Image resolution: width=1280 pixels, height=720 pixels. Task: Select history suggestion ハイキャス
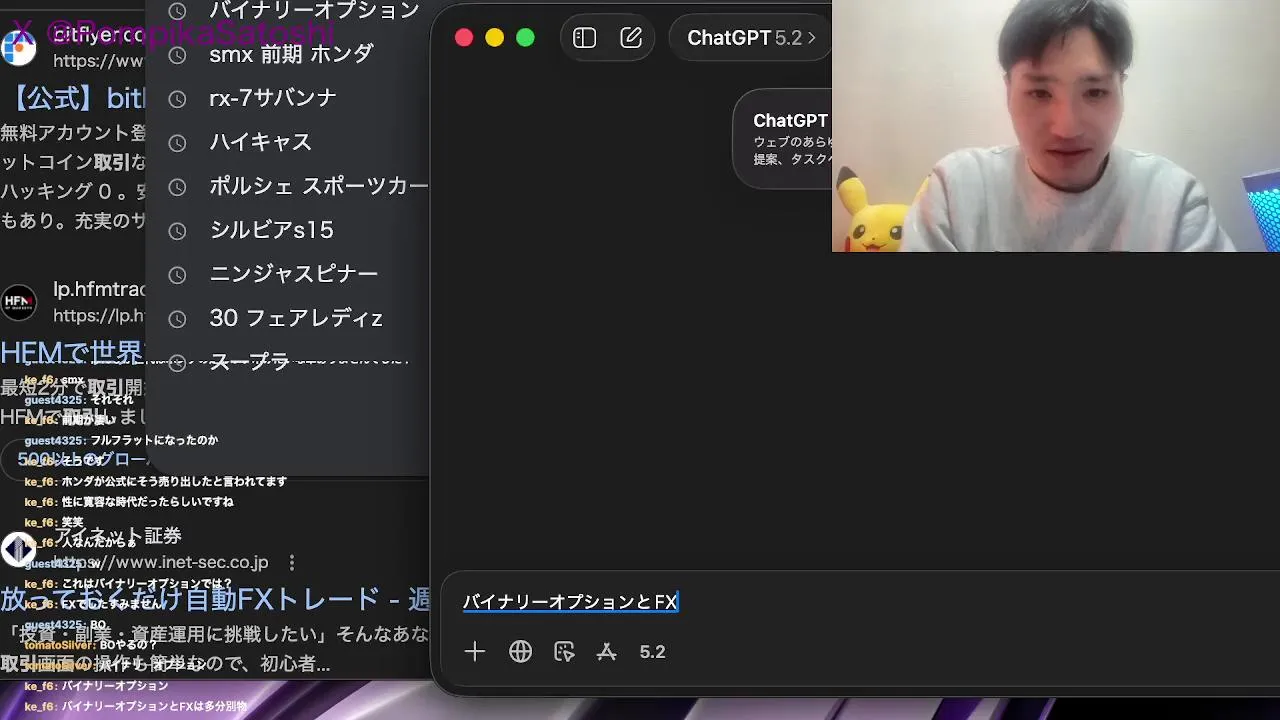pos(260,142)
